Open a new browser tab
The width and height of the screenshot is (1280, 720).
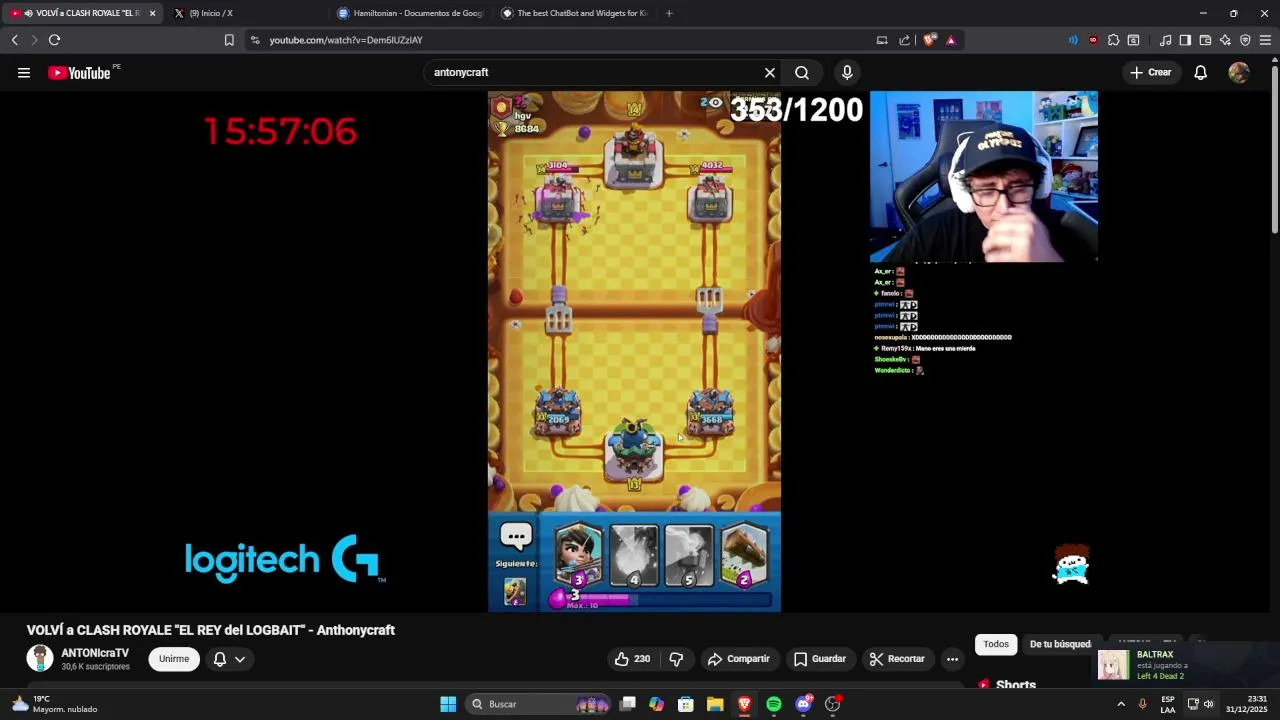669,13
